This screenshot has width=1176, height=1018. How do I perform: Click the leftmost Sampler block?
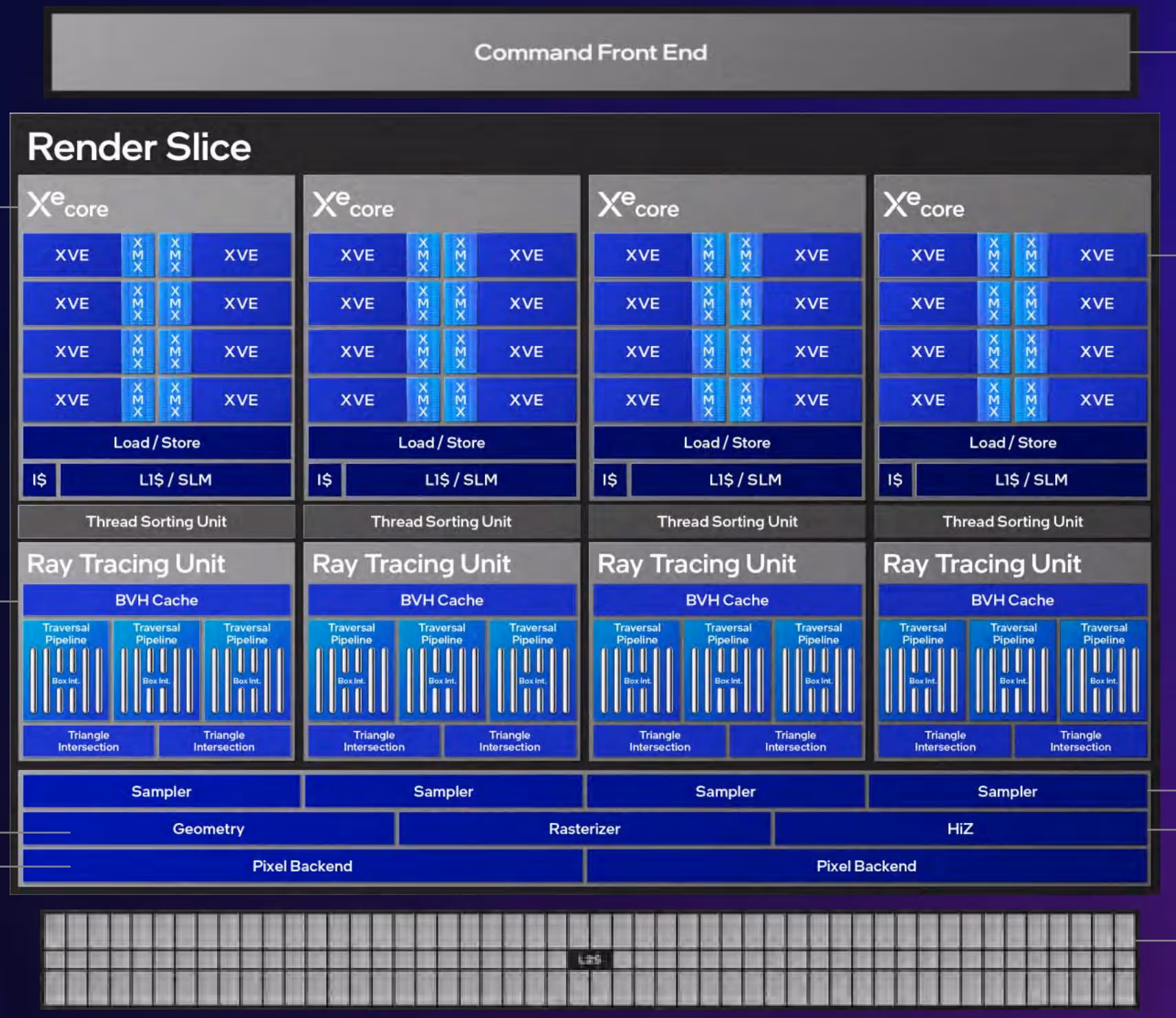point(161,791)
